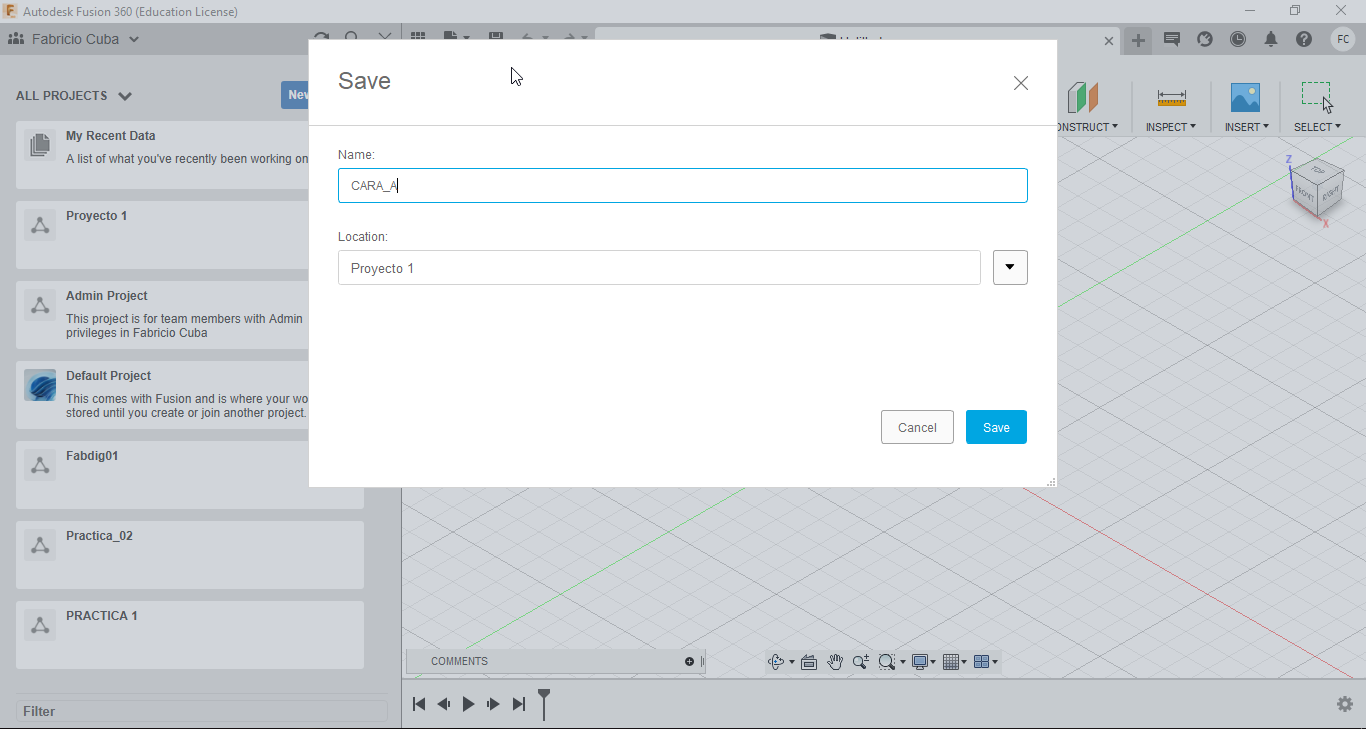This screenshot has width=1366, height=729.
Task: Step back one timeline feature
Action: 444,704
